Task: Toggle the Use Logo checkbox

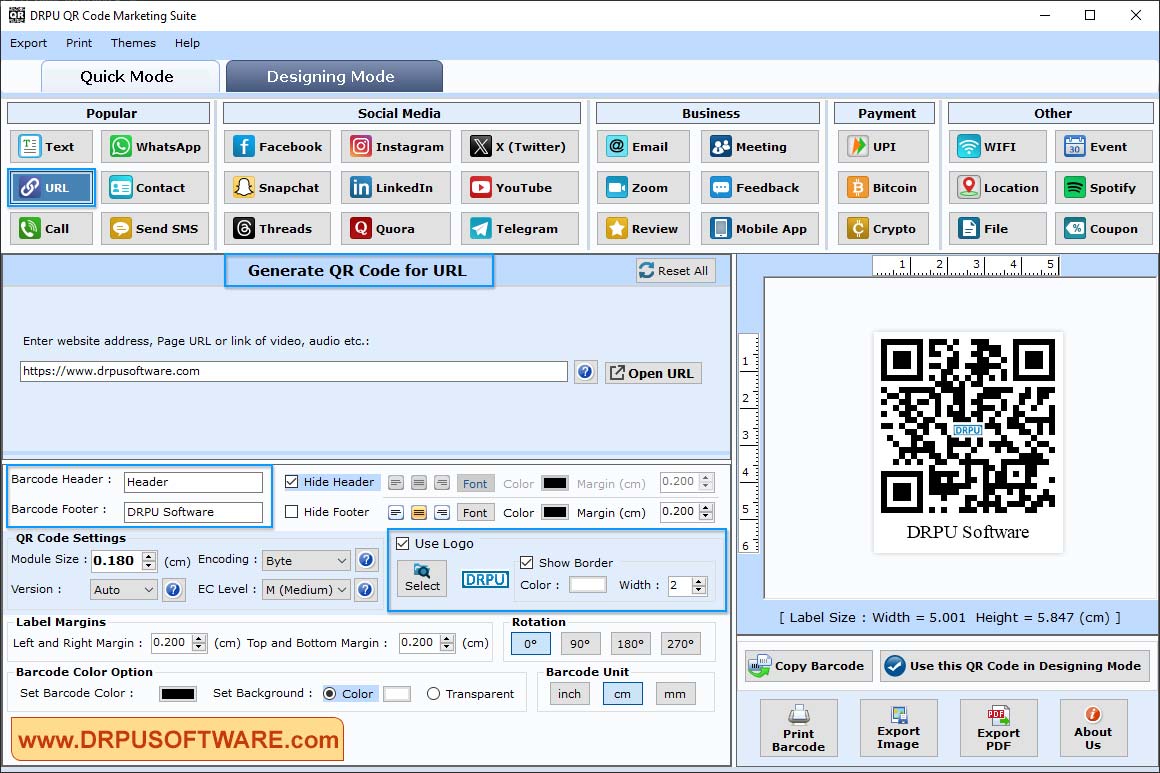Action: [402, 544]
